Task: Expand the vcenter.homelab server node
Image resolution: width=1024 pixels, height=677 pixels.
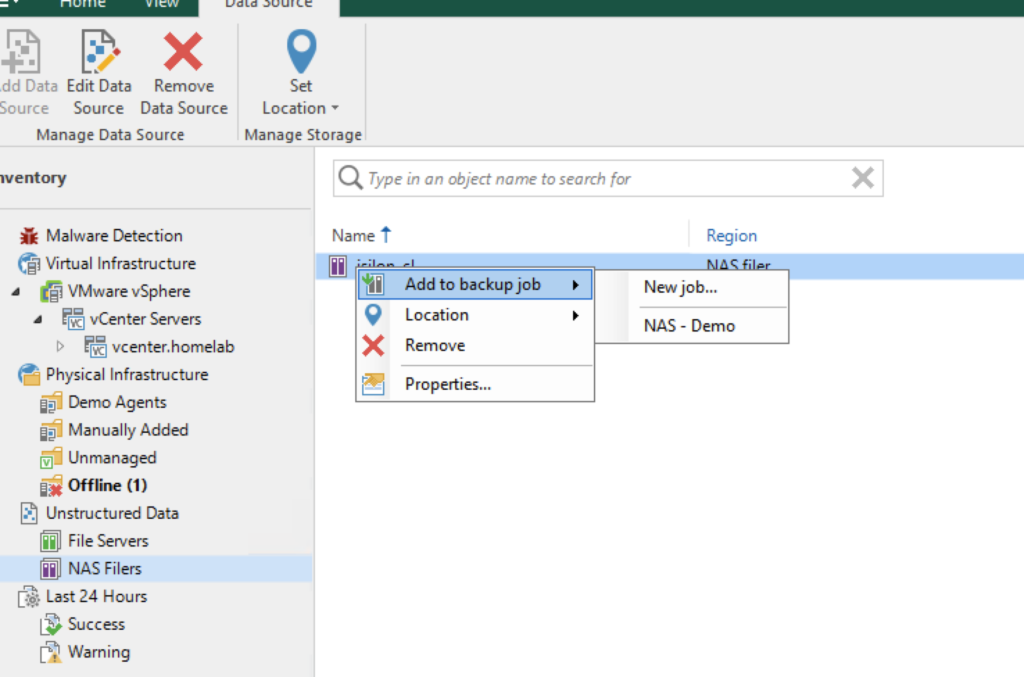Action: (60, 347)
